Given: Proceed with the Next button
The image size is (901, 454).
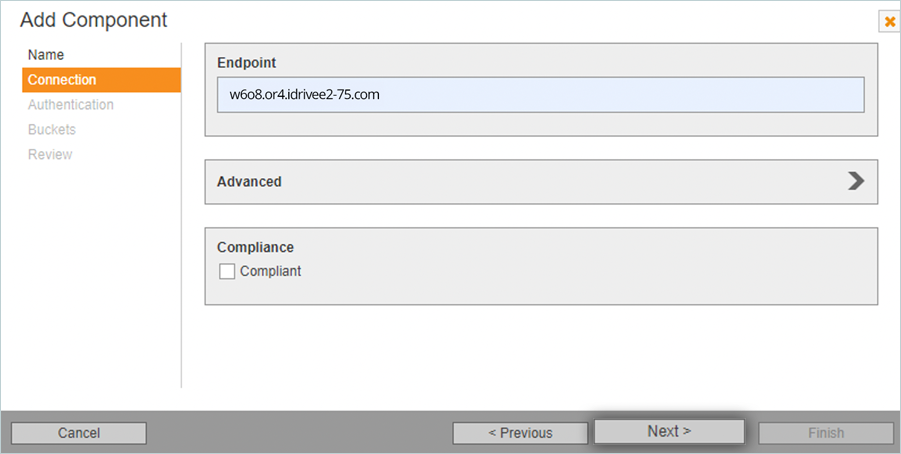Looking at the screenshot, I should 669,432.
